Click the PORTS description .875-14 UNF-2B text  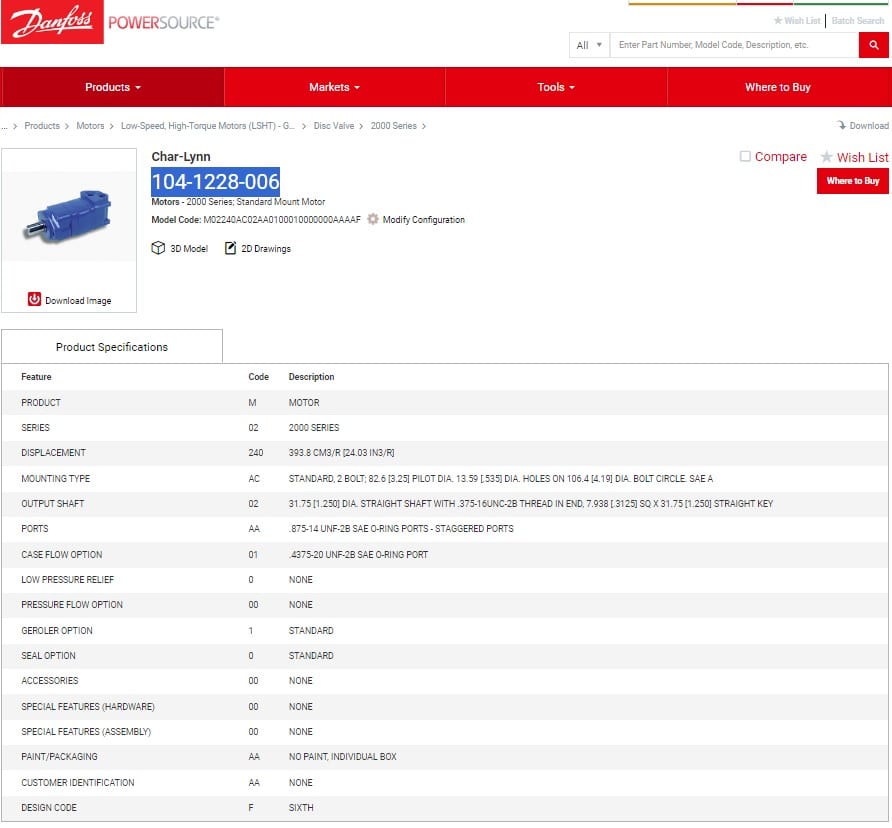click(x=401, y=529)
